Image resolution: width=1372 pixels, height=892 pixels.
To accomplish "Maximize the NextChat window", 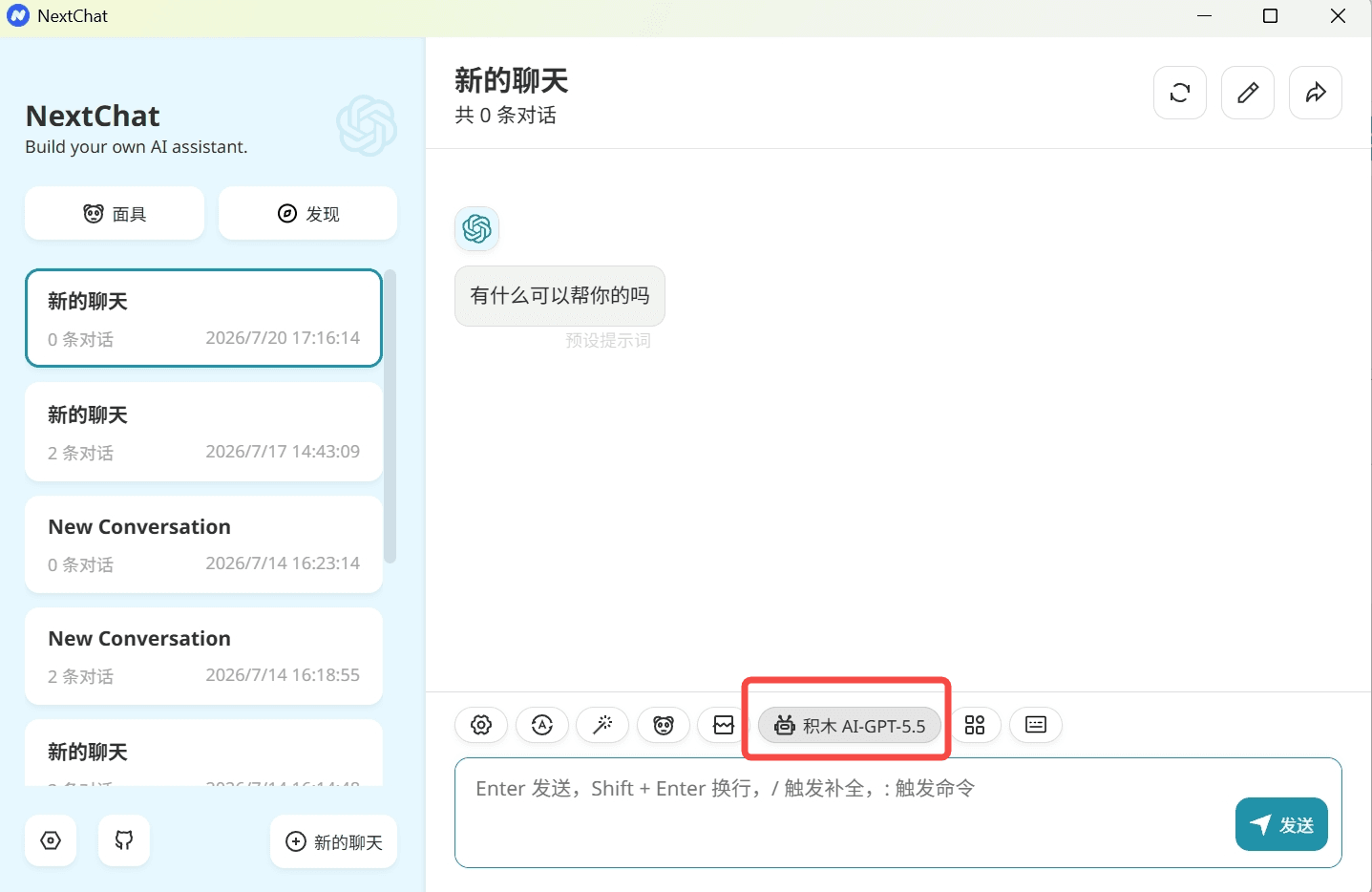I will click(x=1270, y=16).
